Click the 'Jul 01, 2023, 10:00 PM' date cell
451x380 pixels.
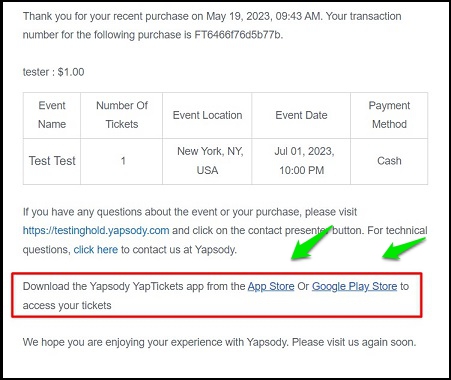click(x=301, y=161)
